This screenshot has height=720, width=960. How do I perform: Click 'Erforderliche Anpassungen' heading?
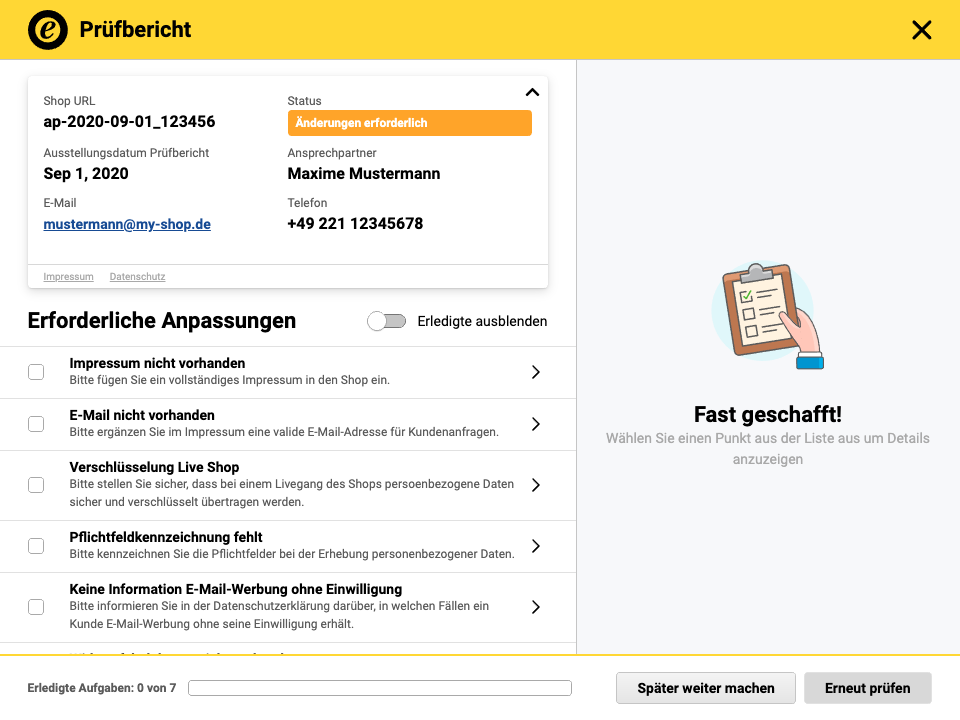tap(162, 320)
